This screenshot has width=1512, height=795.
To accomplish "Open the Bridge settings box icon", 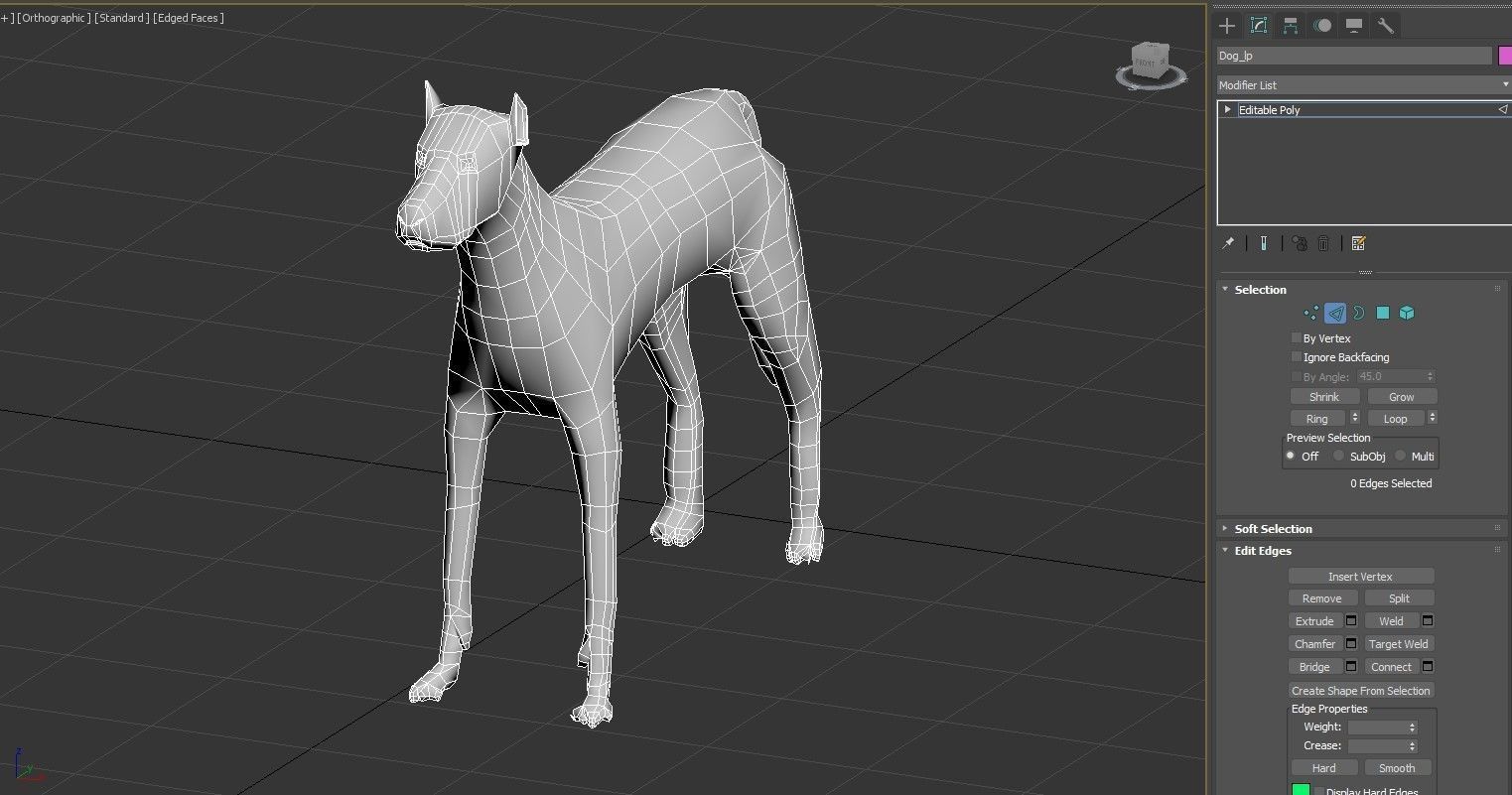I will point(1351,667).
